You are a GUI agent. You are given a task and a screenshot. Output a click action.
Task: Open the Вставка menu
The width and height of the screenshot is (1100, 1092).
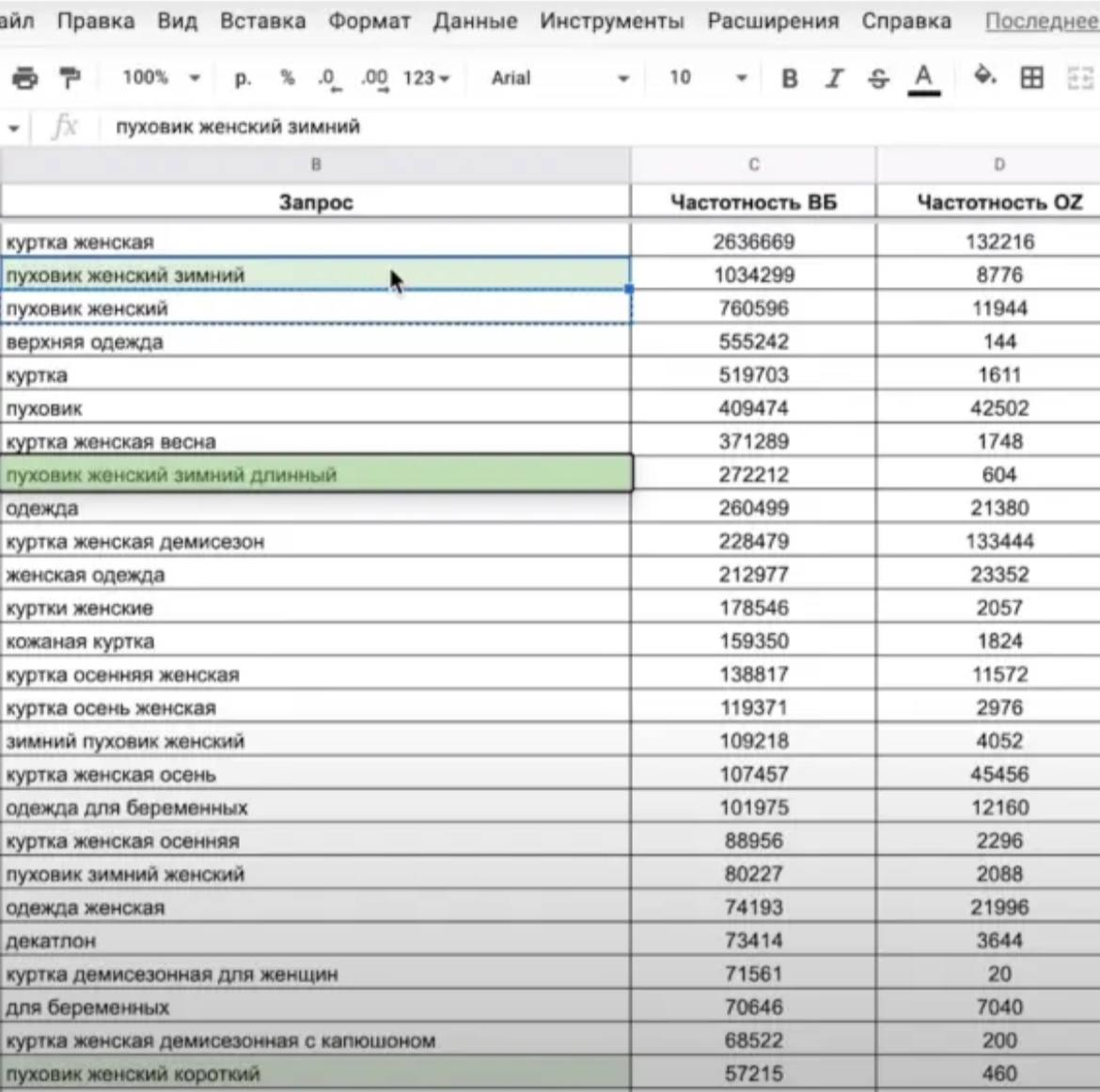(x=262, y=21)
